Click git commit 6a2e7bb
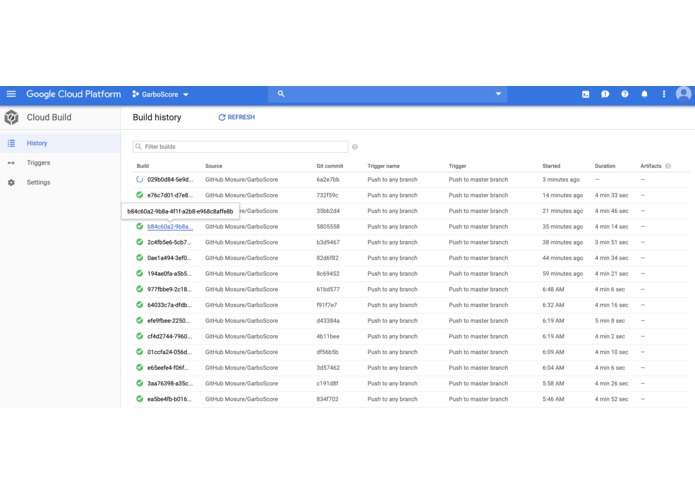This screenshot has width=695, height=494. [328, 179]
